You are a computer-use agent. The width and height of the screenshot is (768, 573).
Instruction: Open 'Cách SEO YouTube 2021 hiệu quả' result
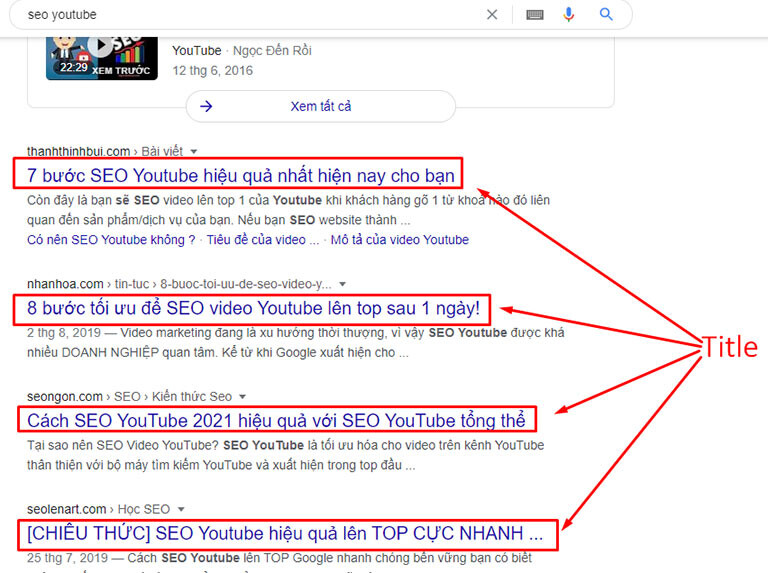[276, 420]
